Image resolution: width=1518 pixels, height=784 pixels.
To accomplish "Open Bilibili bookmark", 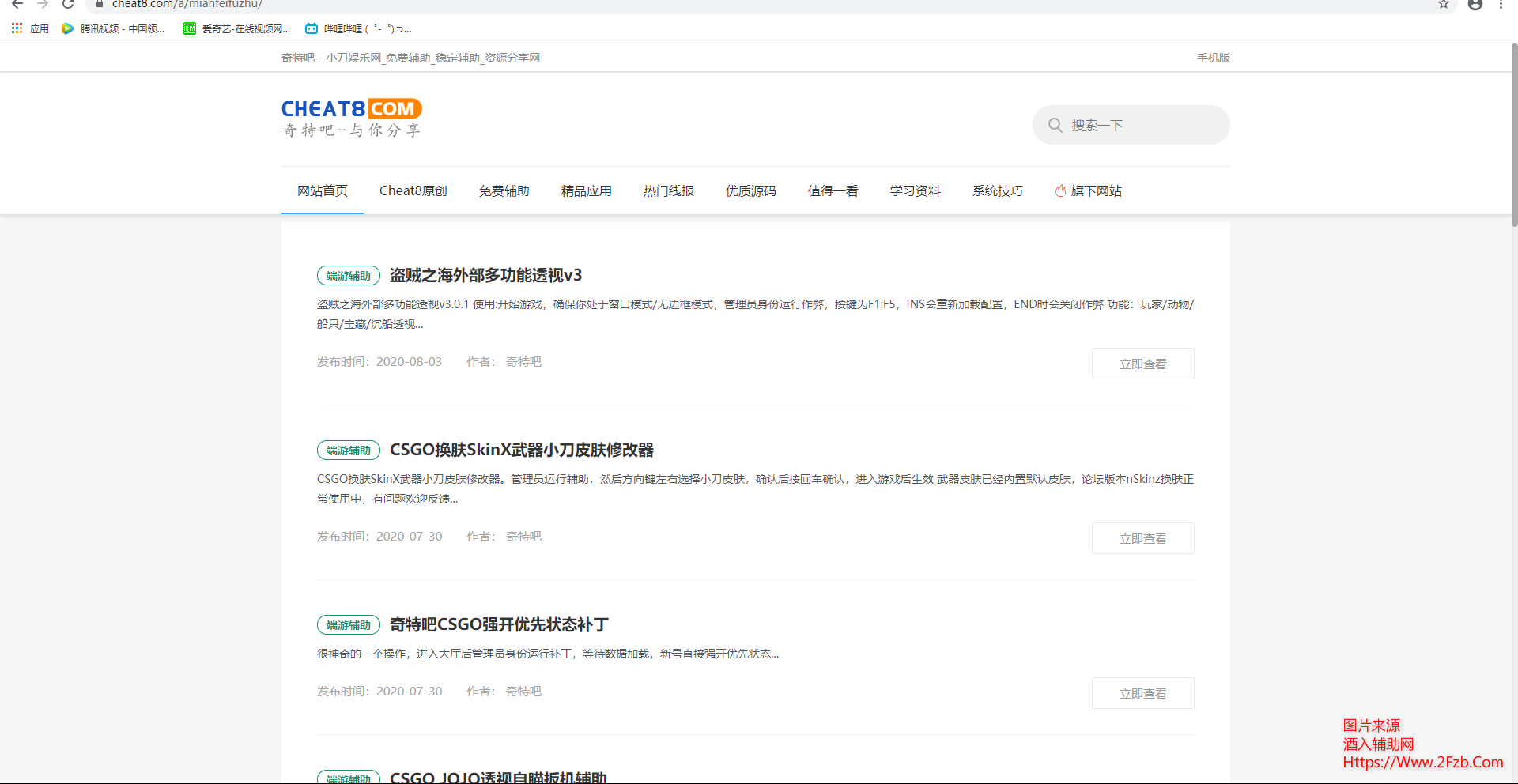I will coord(359,28).
